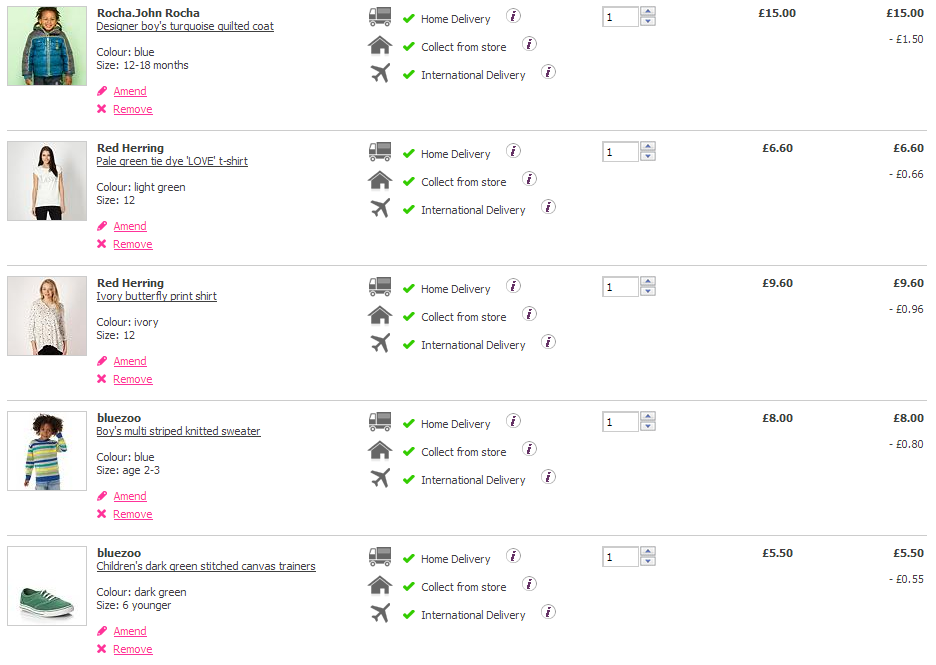Click the turquoise quilted coat product image
936x665 pixels.
point(47,46)
